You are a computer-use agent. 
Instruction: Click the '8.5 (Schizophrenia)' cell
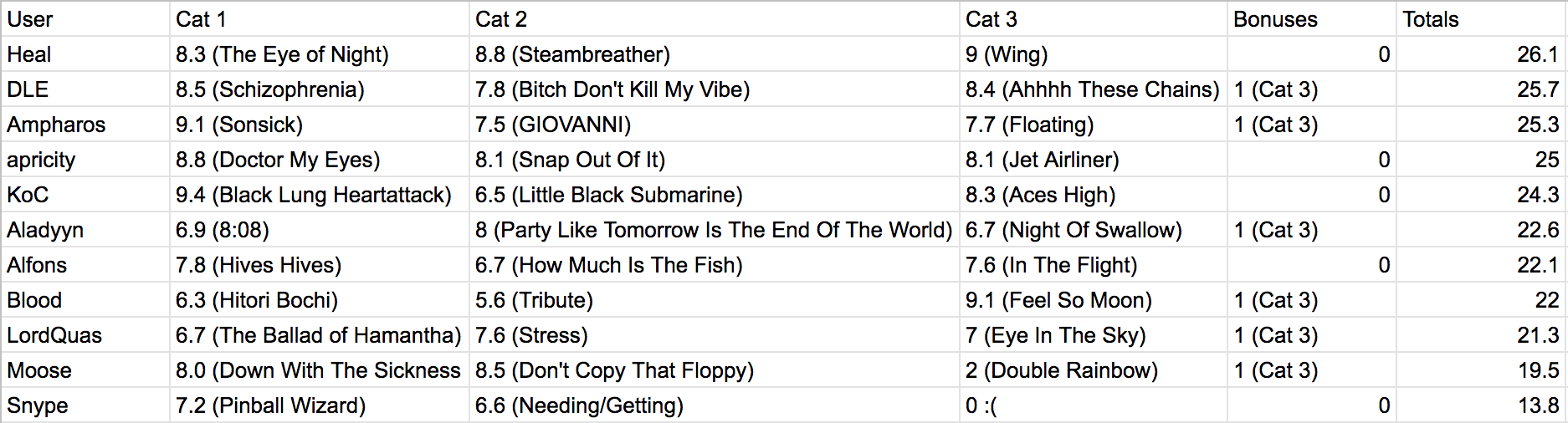319,89
